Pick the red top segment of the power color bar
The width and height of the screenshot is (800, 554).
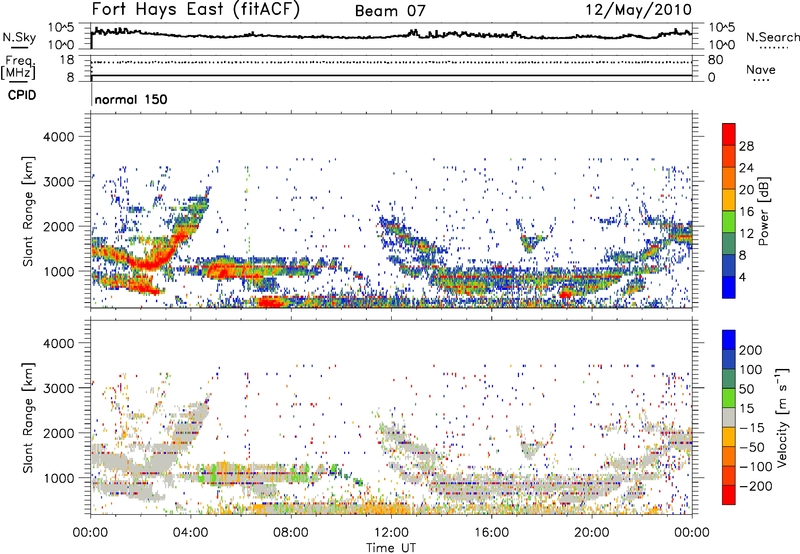click(x=729, y=134)
